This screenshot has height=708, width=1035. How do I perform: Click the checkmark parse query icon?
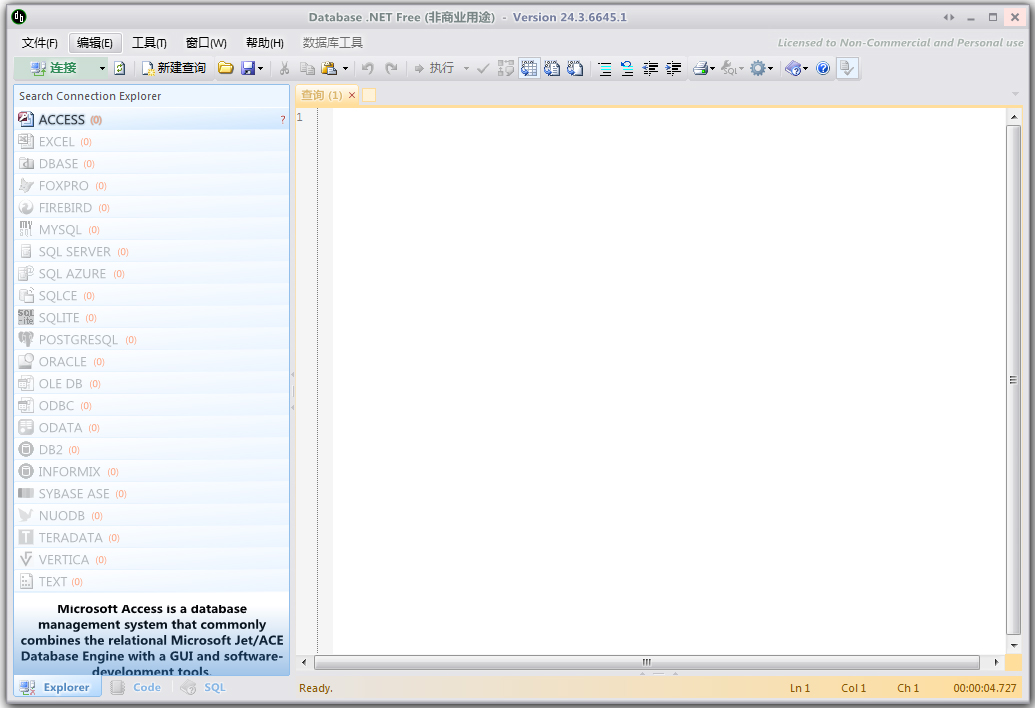click(483, 68)
